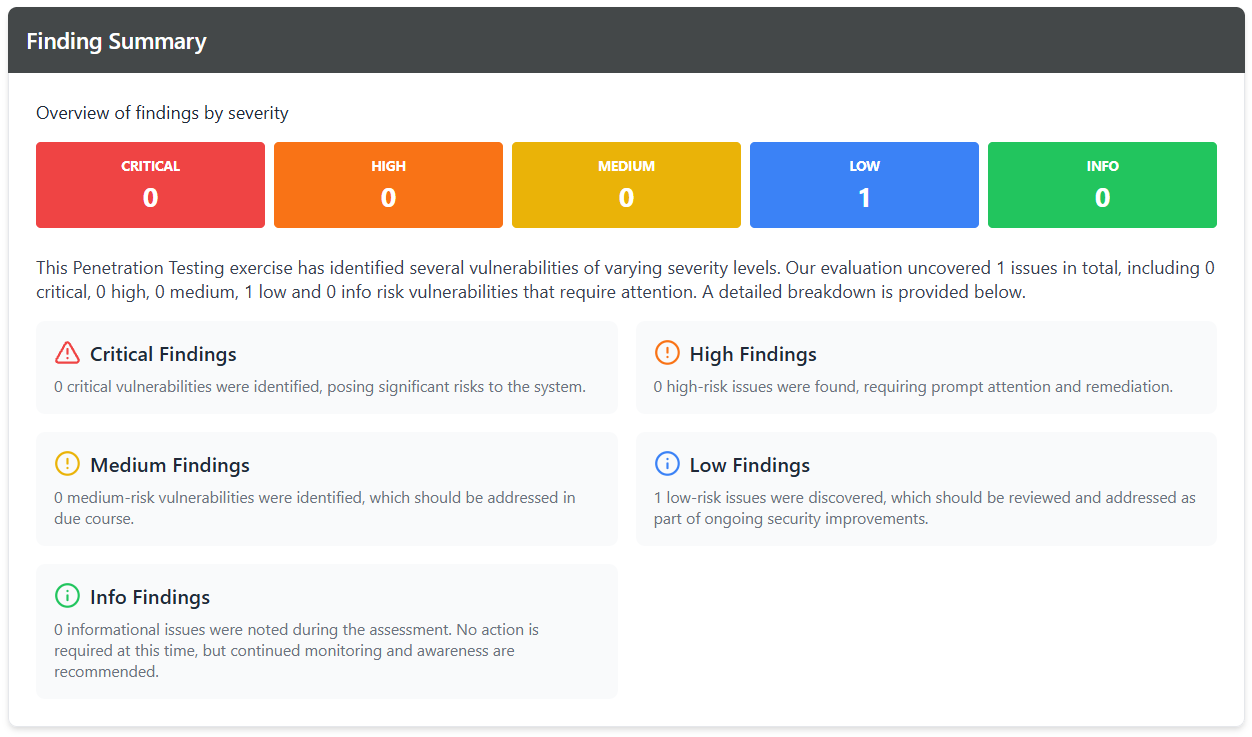Click the Overview of findings by severity text
The width and height of the screenshot is (1252, 737).
pyautogui.click(x=162, y=113)
